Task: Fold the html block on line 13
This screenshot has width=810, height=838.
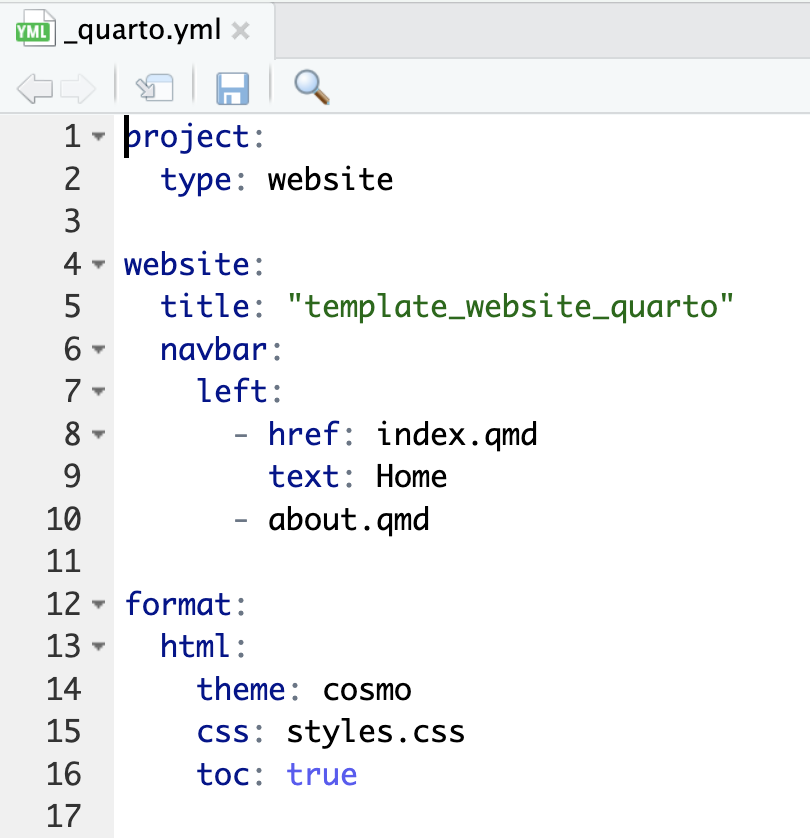Action: pos(98,647)
